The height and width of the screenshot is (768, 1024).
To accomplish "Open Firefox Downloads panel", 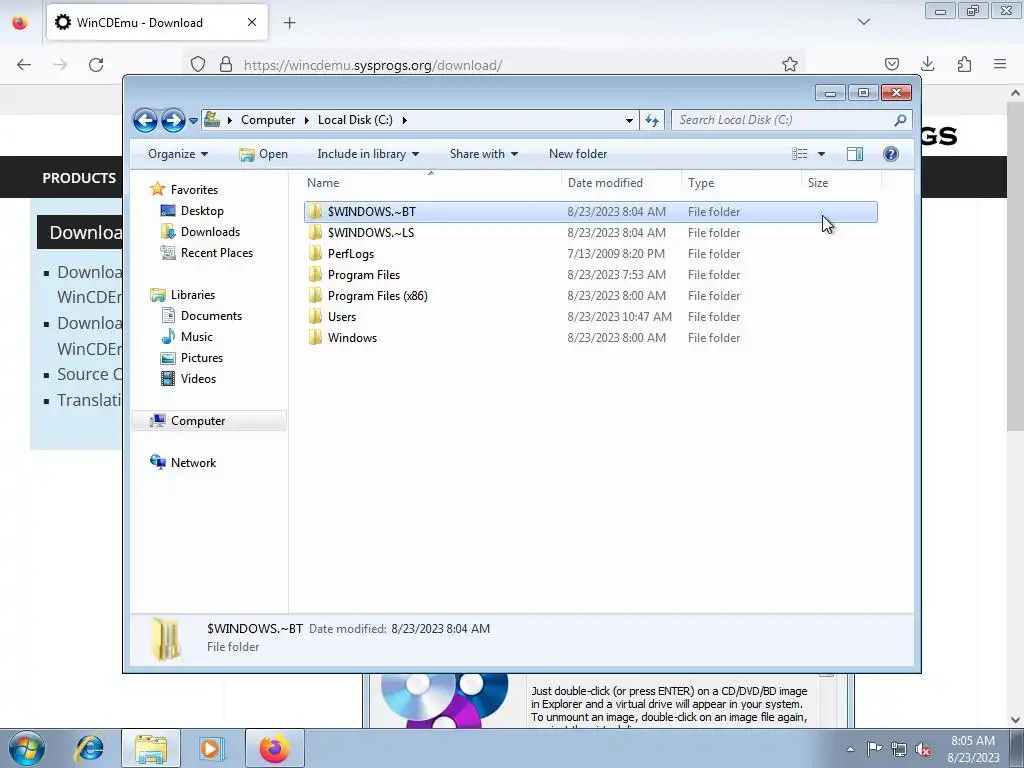I will click(x=927, y=64).
